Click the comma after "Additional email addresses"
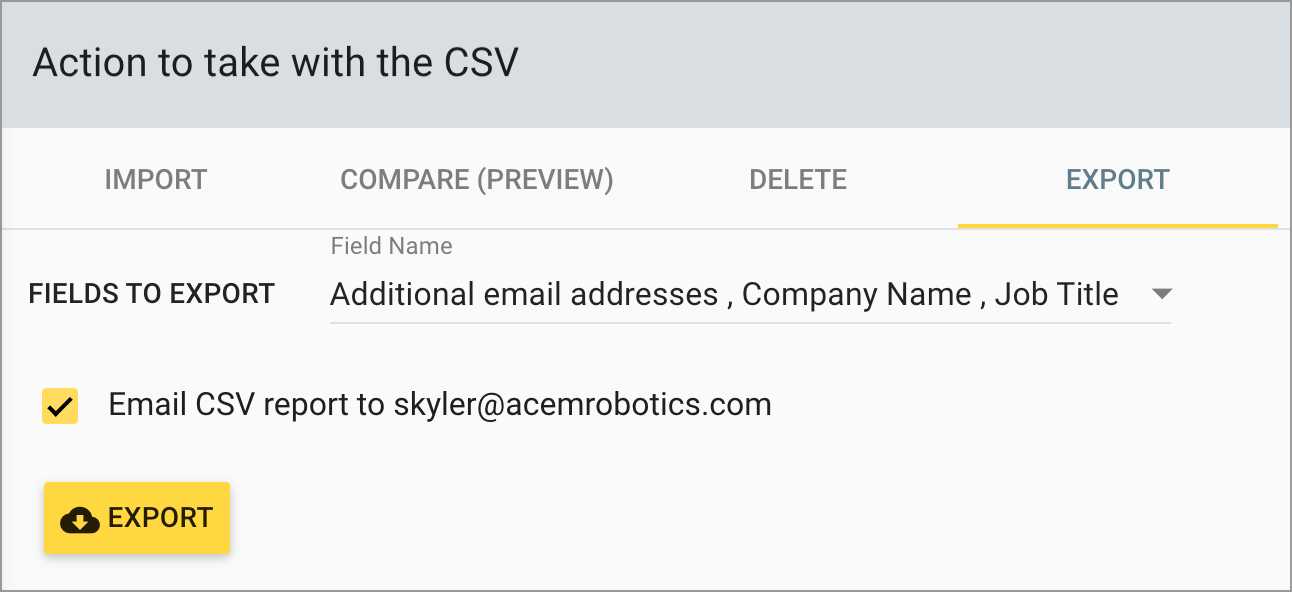 coord(730,297)
